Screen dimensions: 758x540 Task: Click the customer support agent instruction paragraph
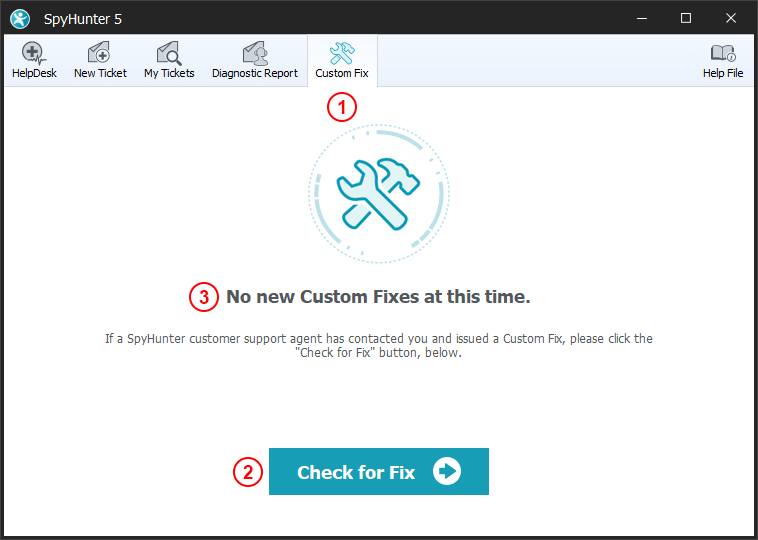pyautogui.click(x=378, y=345)
